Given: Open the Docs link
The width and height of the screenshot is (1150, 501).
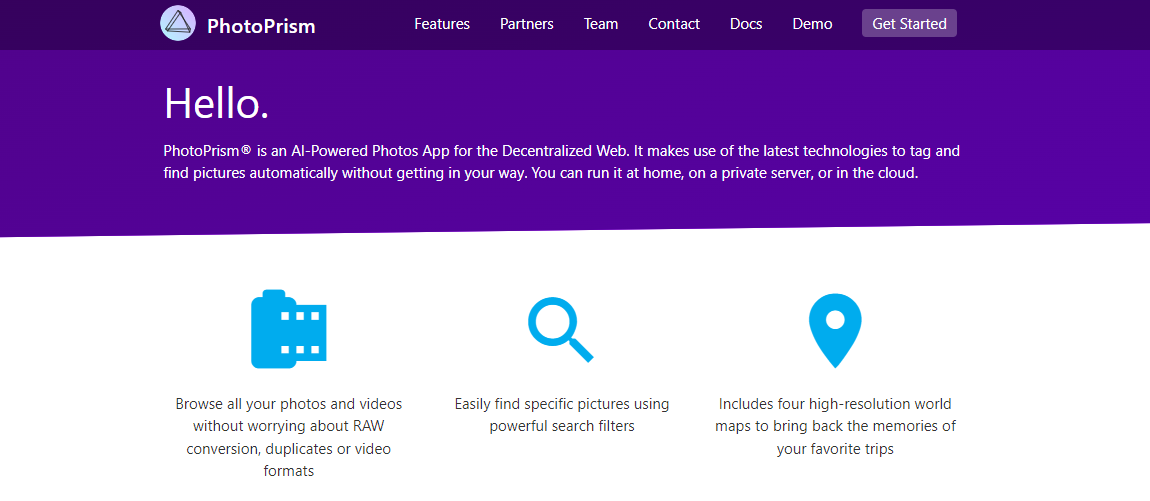Looking at the screenshot, I should tap(746, 23).
